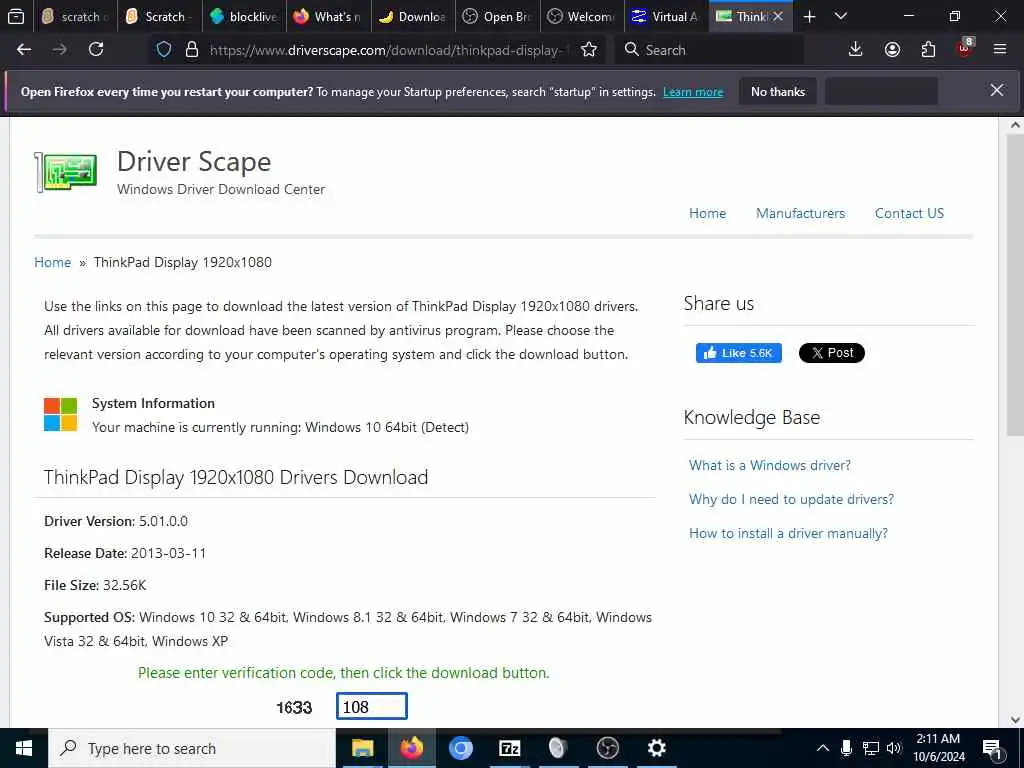Expand the list all tabs chevron
Viewport: 1024px width, 768px height.
(x=841, y=16)
